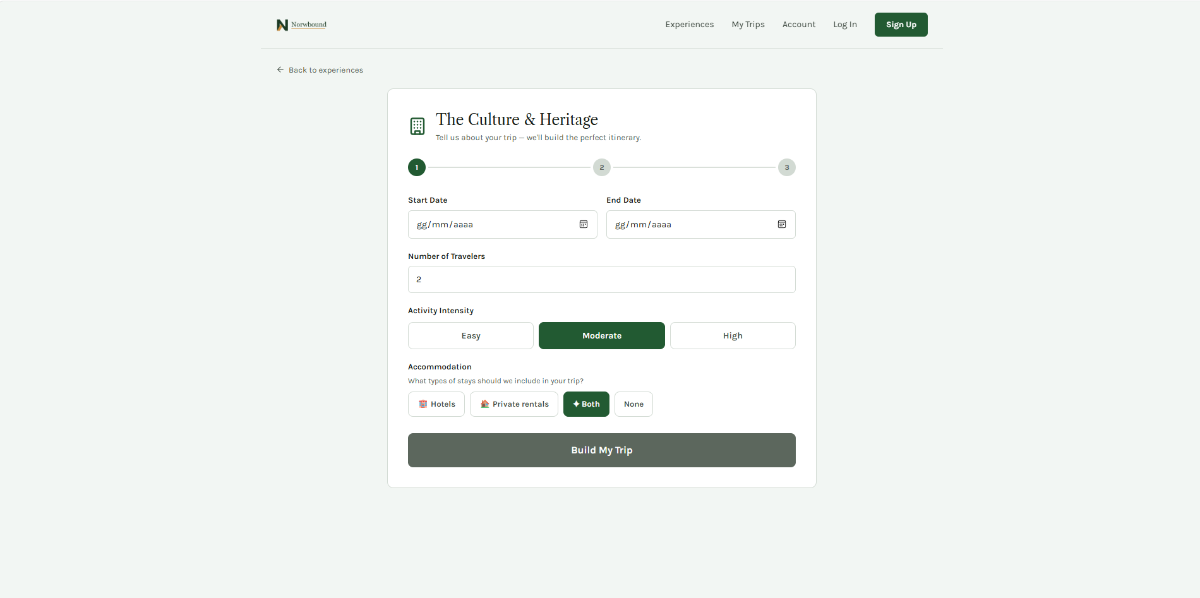Click the 'End Date' label
This screenshot has height=598, width=1200.
(x=624, y=201)
